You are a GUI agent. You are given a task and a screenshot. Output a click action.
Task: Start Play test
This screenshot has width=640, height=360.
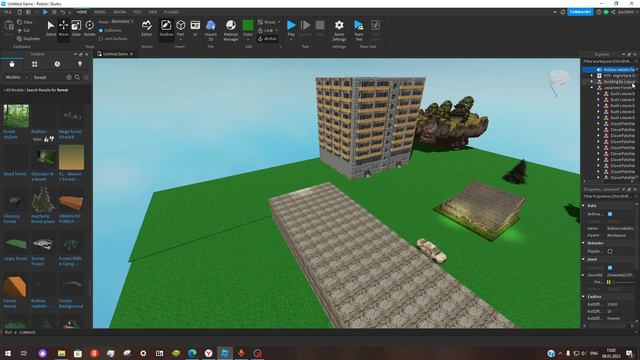[x=291, y=28]
